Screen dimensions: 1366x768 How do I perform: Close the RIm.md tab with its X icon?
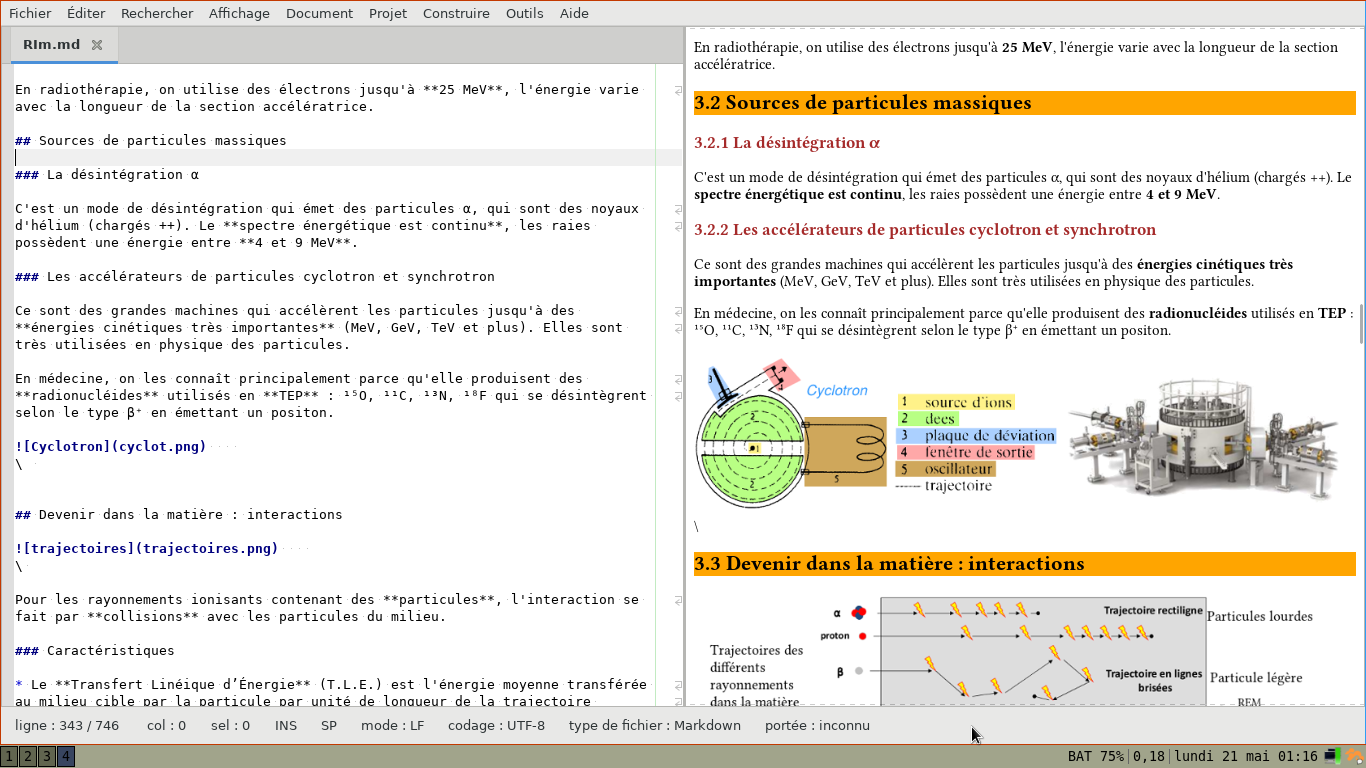pos(96,44)
